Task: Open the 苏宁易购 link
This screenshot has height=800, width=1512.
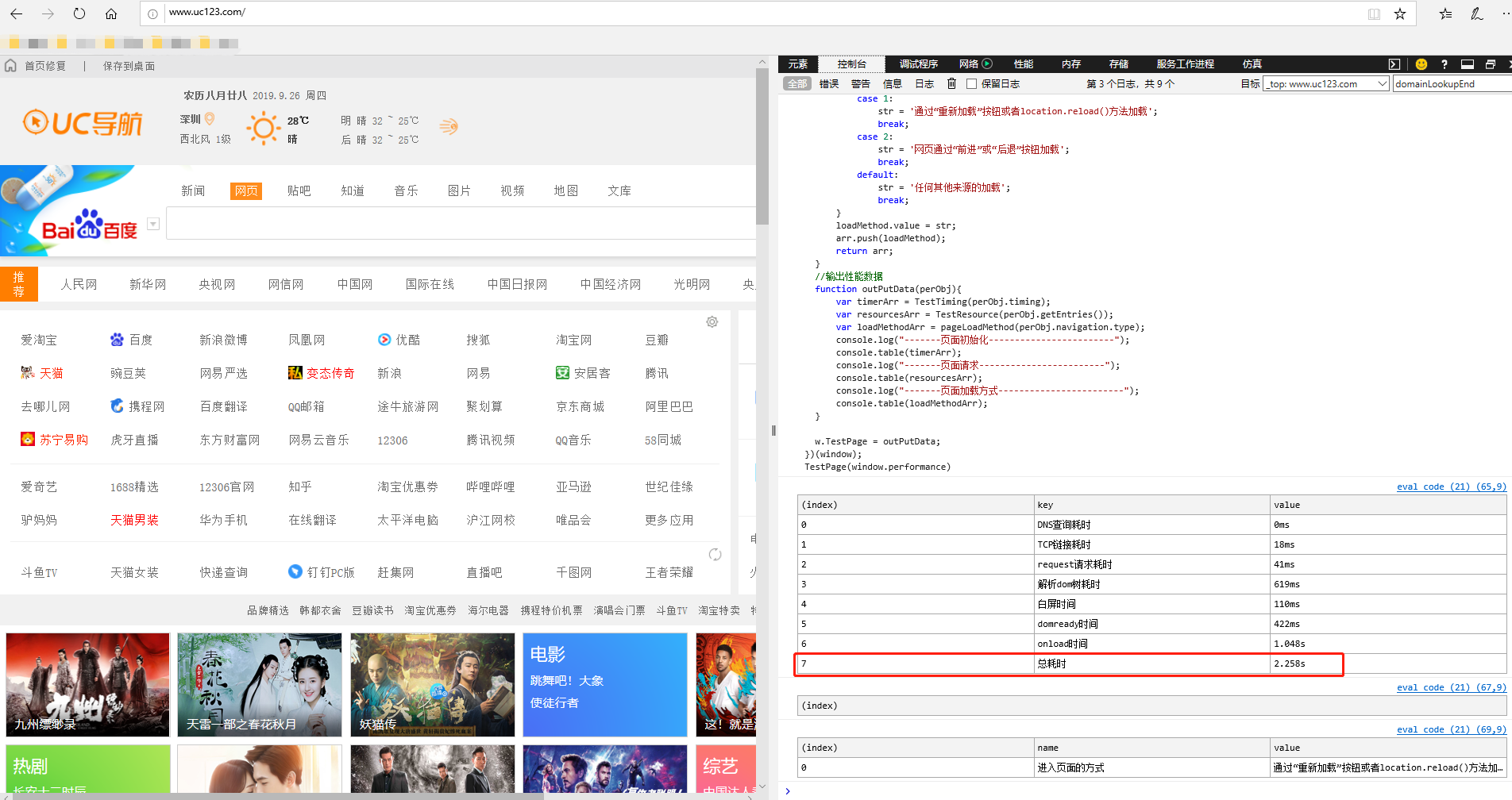Action: coord(54,440)
